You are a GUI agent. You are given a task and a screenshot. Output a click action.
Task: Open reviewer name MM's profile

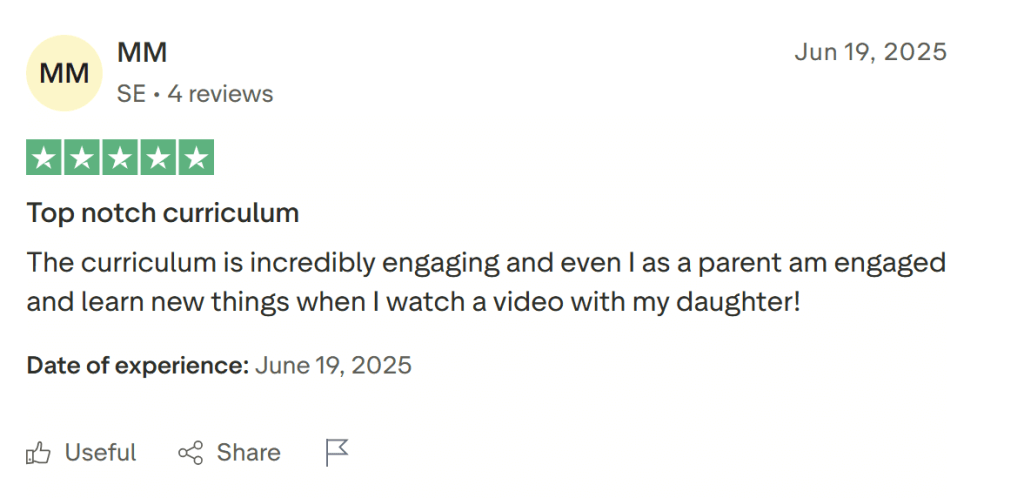click(x=142, y=52)
